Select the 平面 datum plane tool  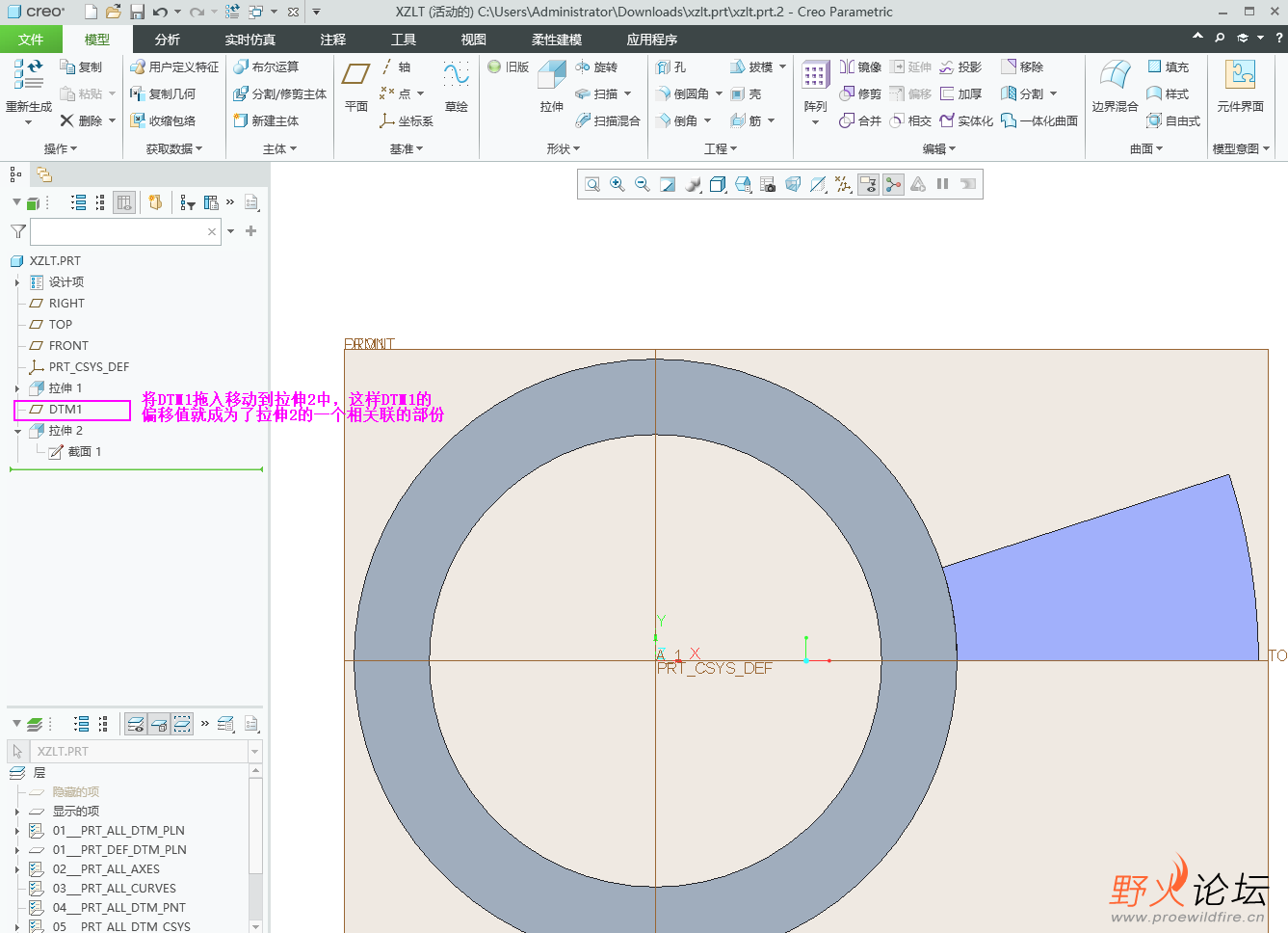(356, 86)
